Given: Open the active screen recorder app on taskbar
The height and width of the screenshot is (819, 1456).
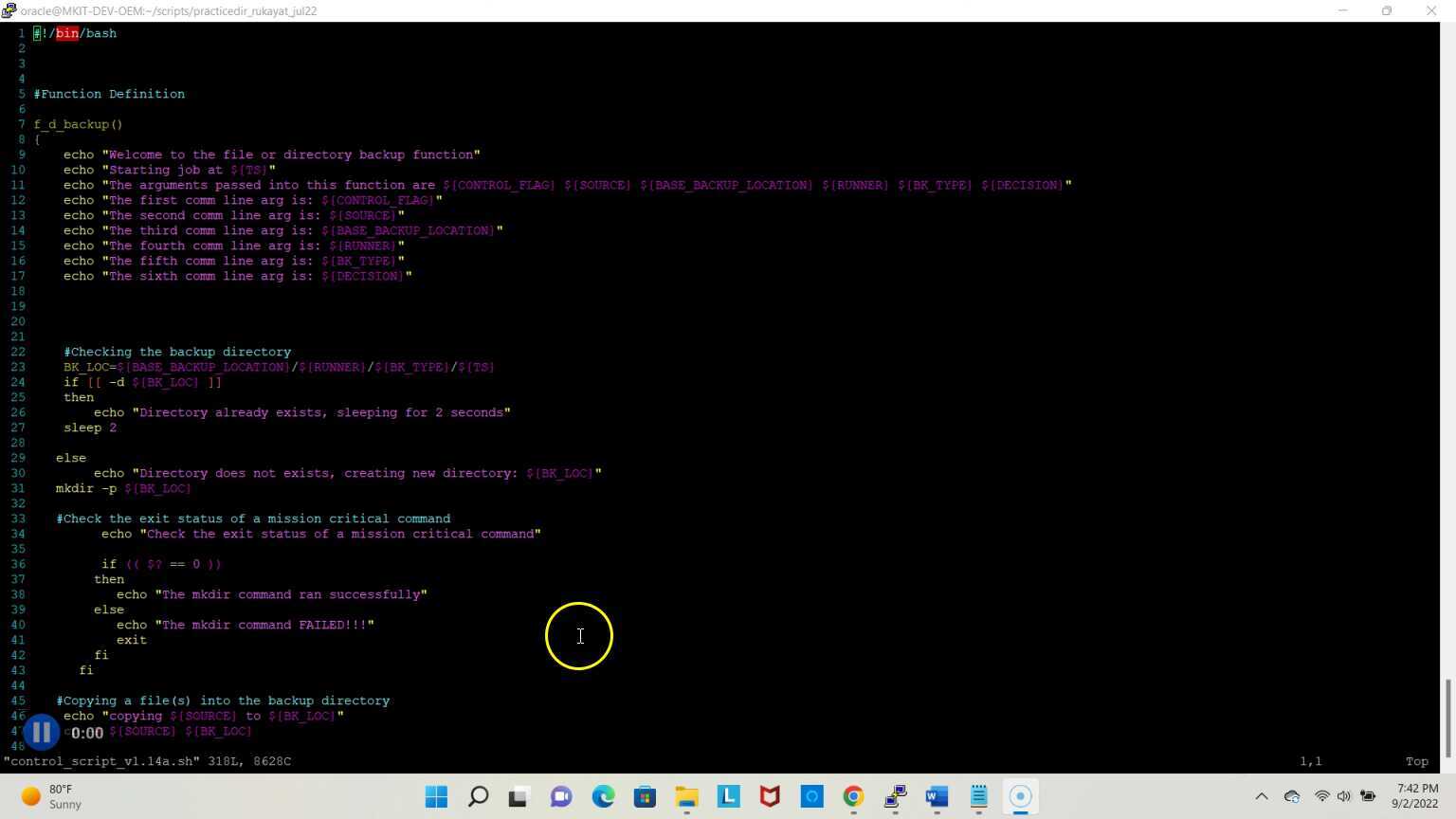Looking at the screenshot, I should click(x=1019, y=796).
